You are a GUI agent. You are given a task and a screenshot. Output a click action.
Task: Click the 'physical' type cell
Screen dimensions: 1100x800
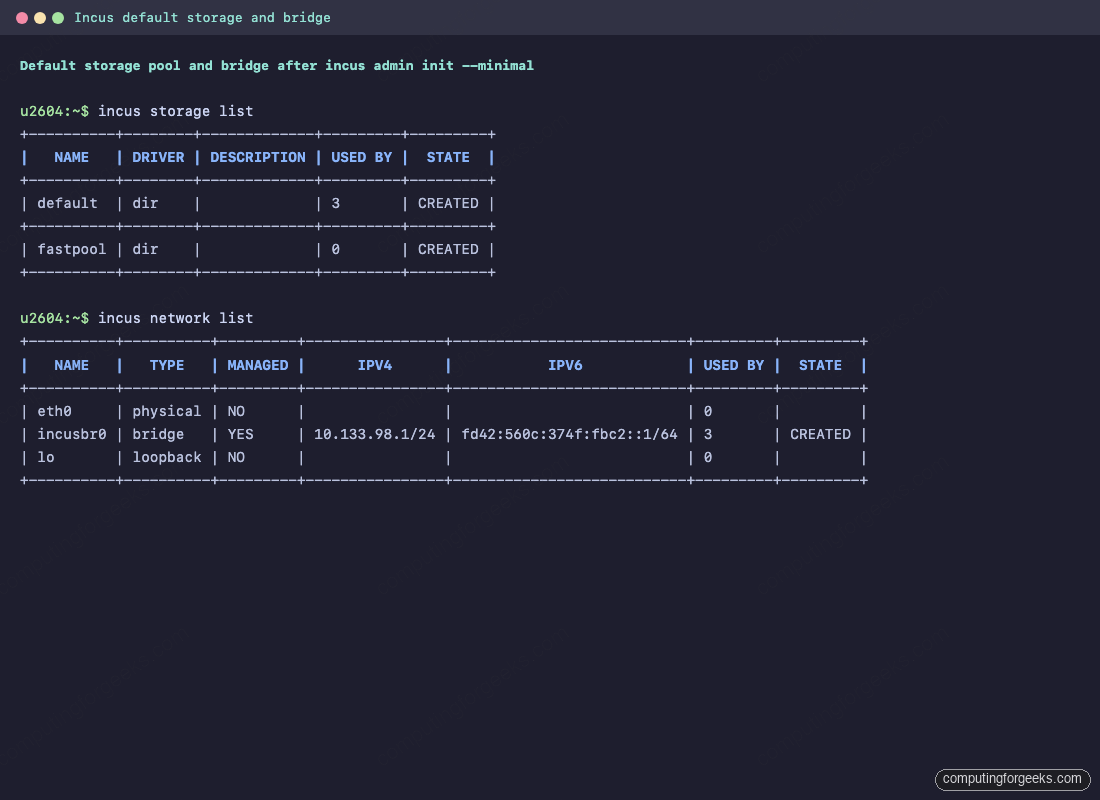click(167, 412)
